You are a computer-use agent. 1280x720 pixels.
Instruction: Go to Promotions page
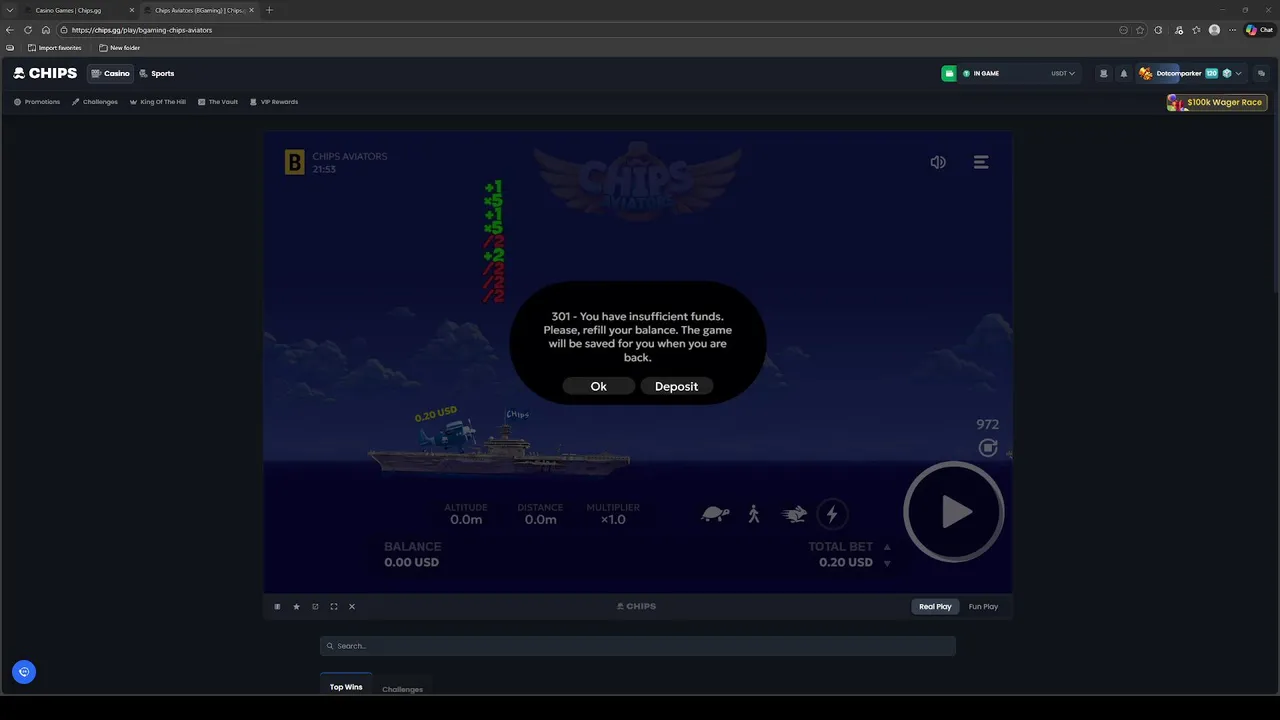[37, 102]
